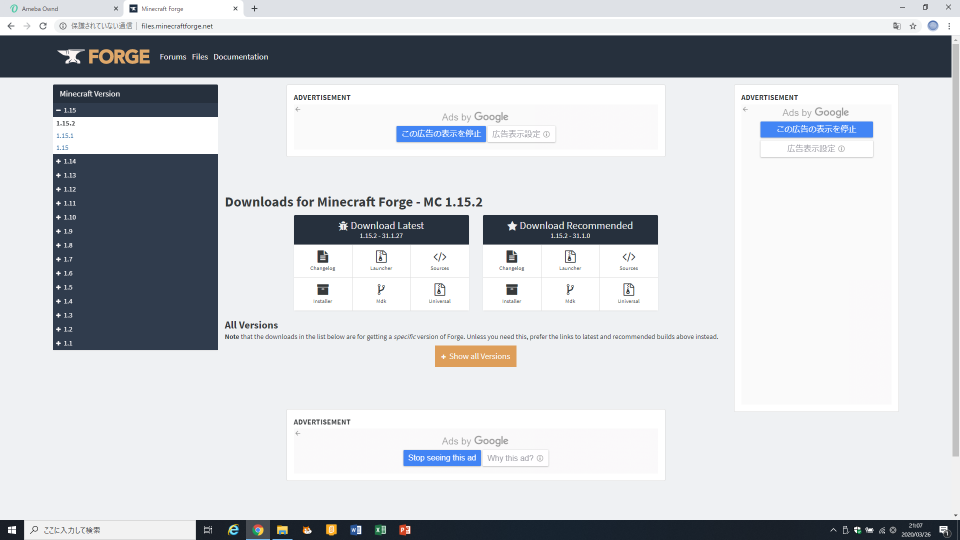Viewport: 960px width, 540px height.
Task: Open a new browser tab
Action: (254, 9)
